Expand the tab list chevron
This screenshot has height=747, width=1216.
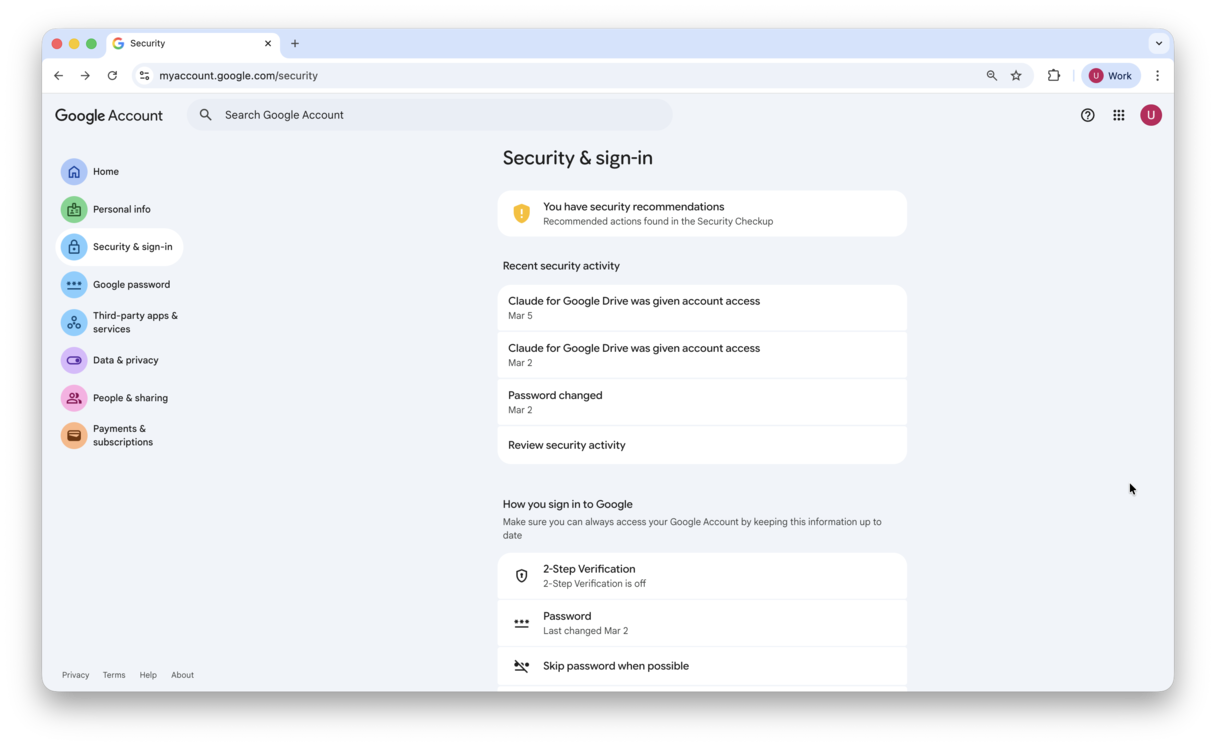pos(1158,43)
